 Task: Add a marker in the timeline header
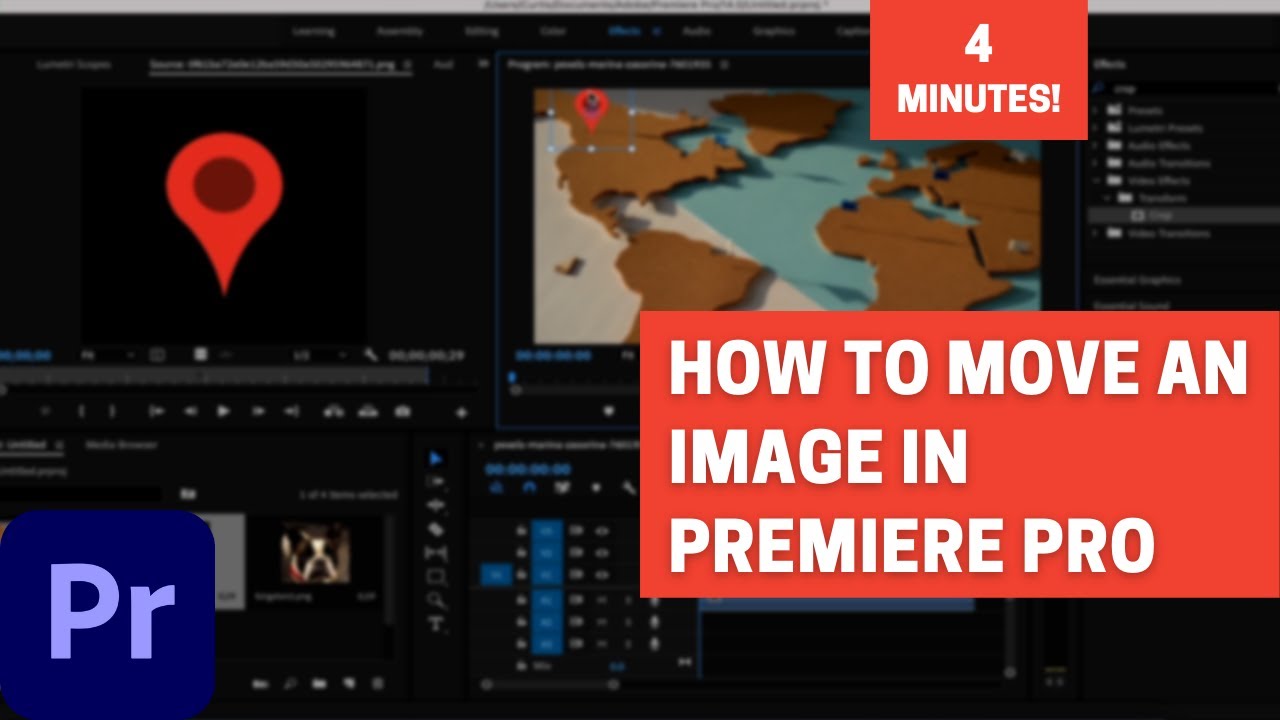[x=596, y=487]
